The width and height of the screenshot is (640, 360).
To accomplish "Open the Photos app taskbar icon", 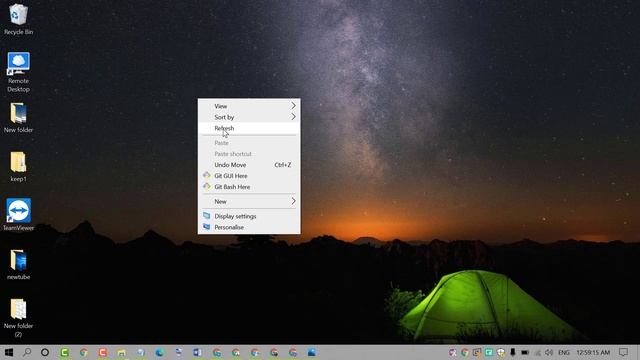I will pyautogui.click(x=312, y=352).
